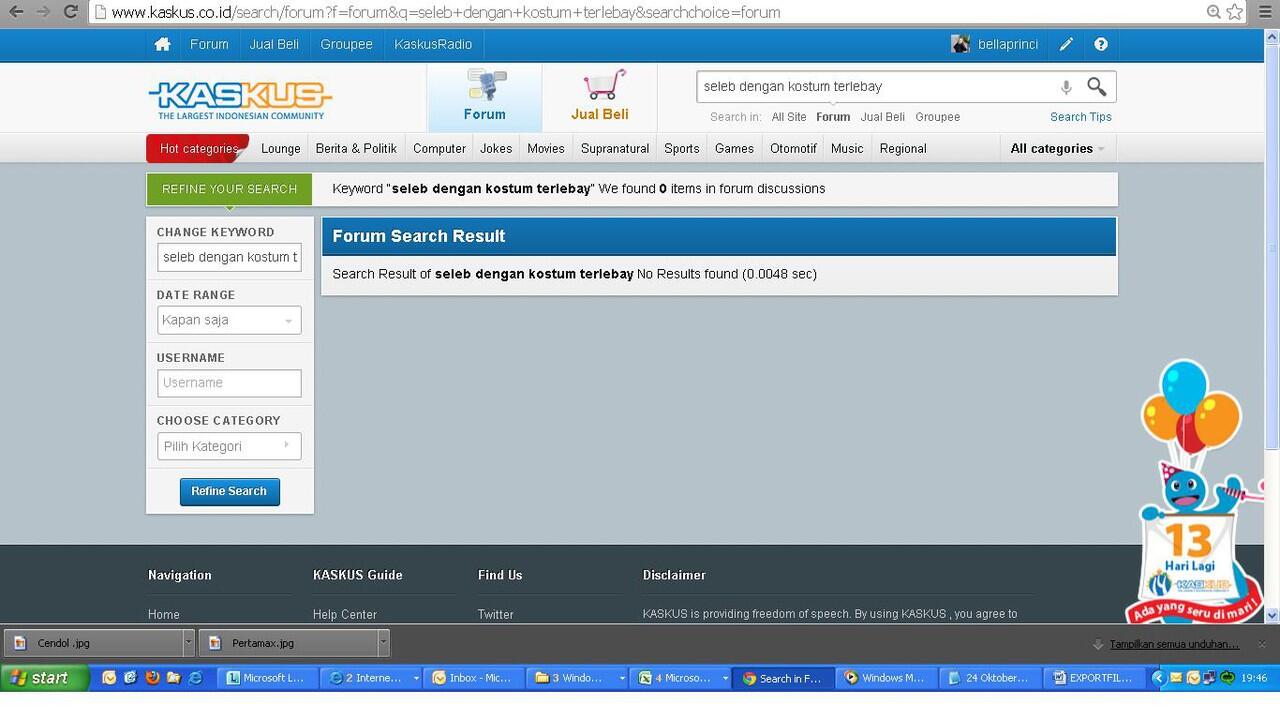Click the magnifying glass search button
Screen dimensions: 1280x720
[x=1097, y=87]
